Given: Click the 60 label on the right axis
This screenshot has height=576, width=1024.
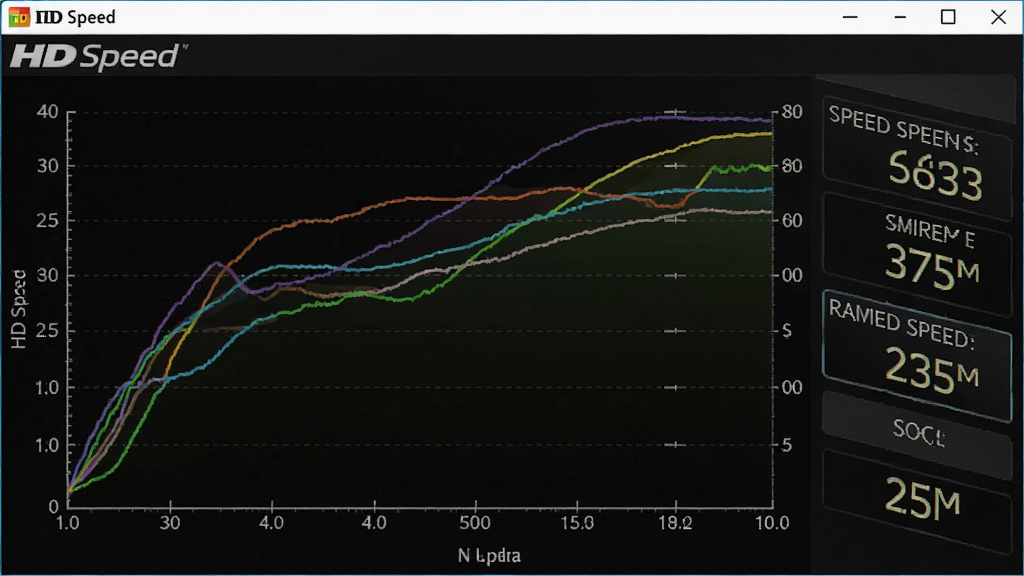Looking at the screenshot, I should point(792,221).
